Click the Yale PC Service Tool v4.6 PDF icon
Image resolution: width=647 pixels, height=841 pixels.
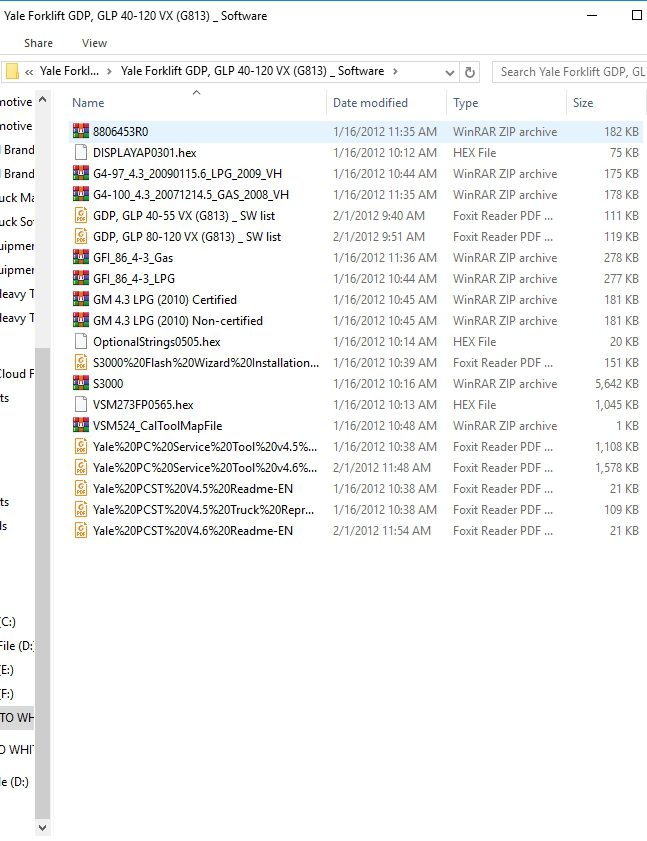(80, 468)
